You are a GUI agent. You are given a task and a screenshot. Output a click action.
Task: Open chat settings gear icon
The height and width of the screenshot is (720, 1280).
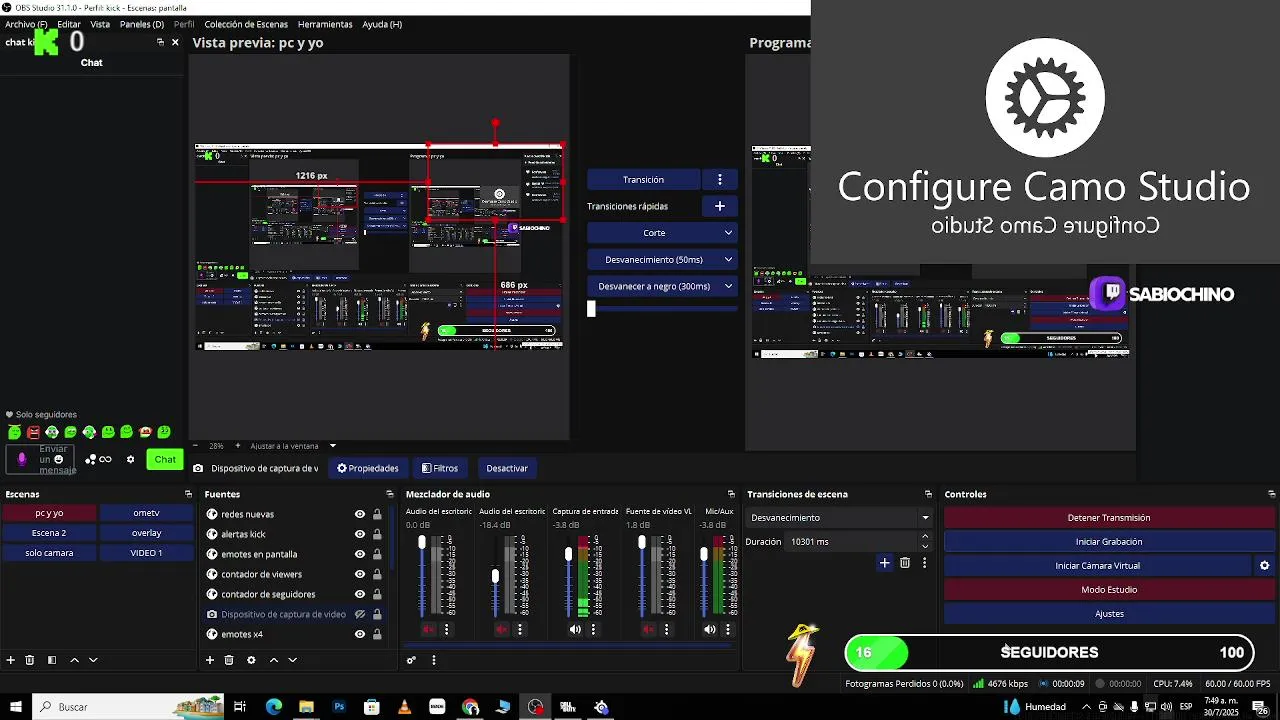tap(130, 460)
